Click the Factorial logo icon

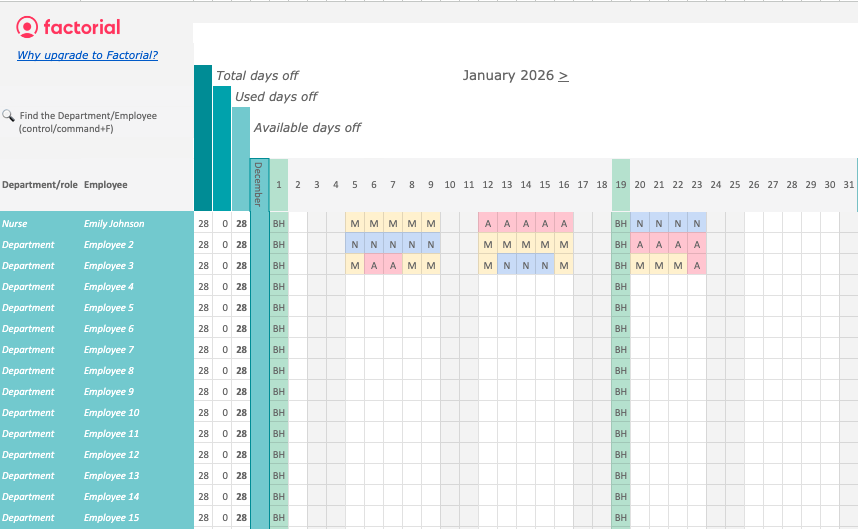[x=27, y=27]
